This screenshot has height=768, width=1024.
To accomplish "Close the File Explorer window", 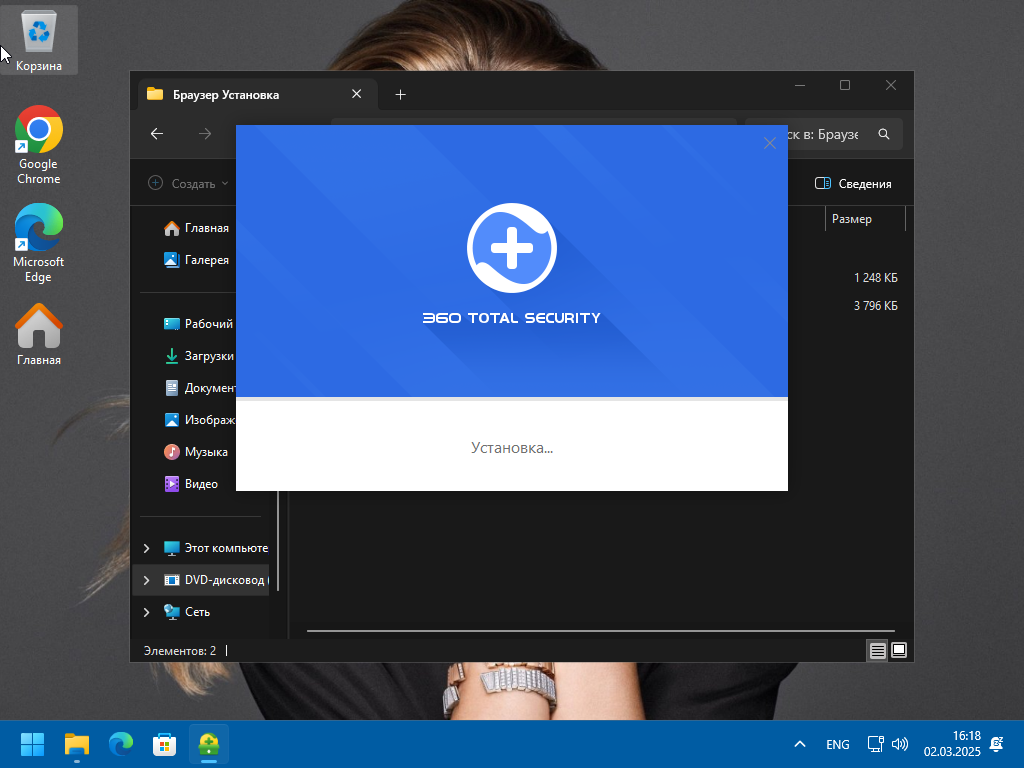I will (891, 86).
